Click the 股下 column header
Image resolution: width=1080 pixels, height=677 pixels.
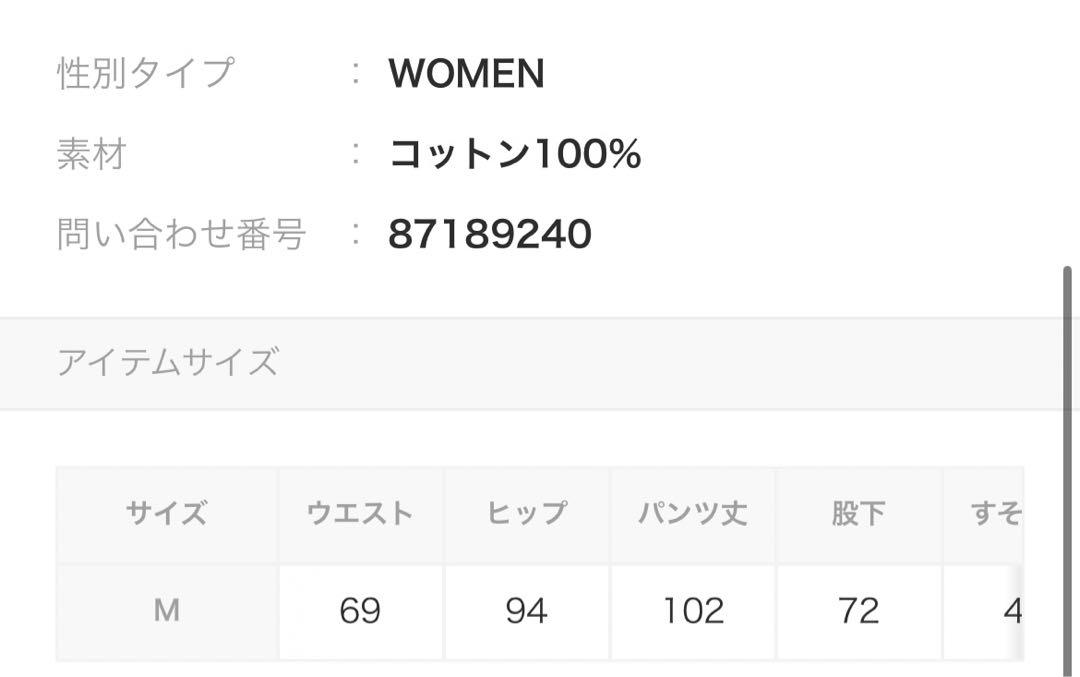(859, 514)
